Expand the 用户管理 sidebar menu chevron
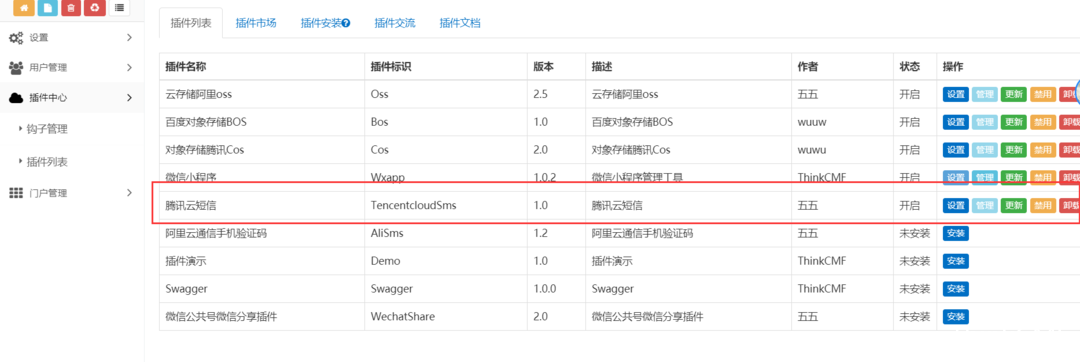The image size is (1080, 362). coord(129,68)
